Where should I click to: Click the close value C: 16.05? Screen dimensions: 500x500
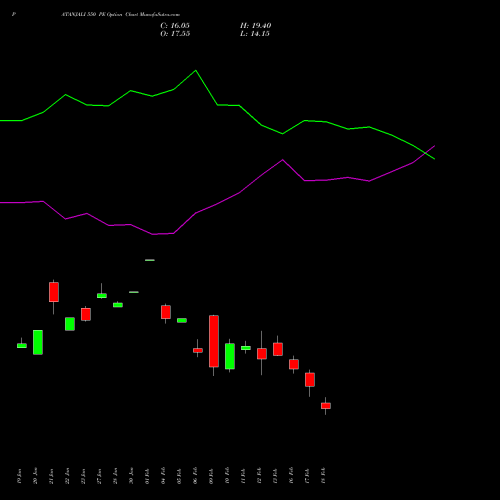175,26
